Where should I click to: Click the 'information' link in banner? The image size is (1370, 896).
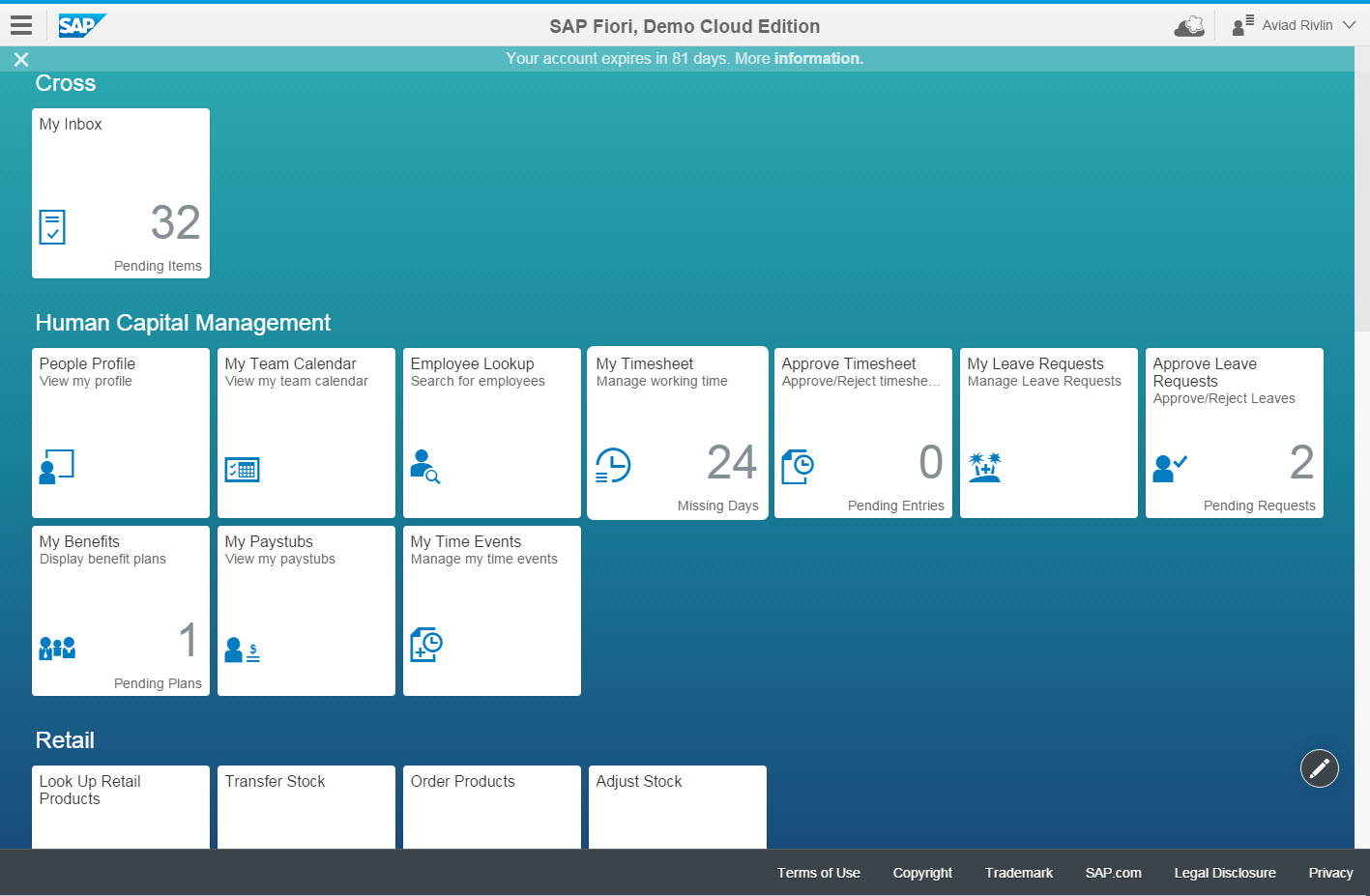[817, 59]
